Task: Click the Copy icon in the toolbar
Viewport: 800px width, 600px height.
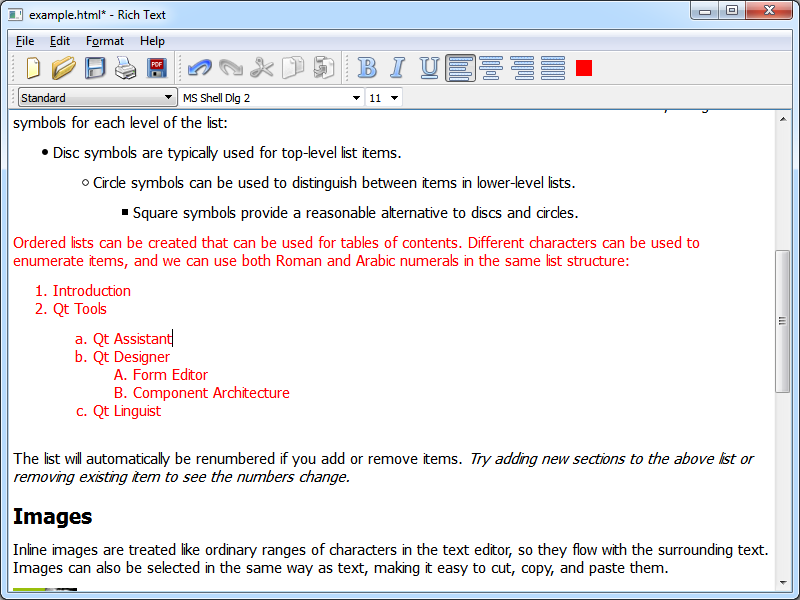Action: point(293,68)
